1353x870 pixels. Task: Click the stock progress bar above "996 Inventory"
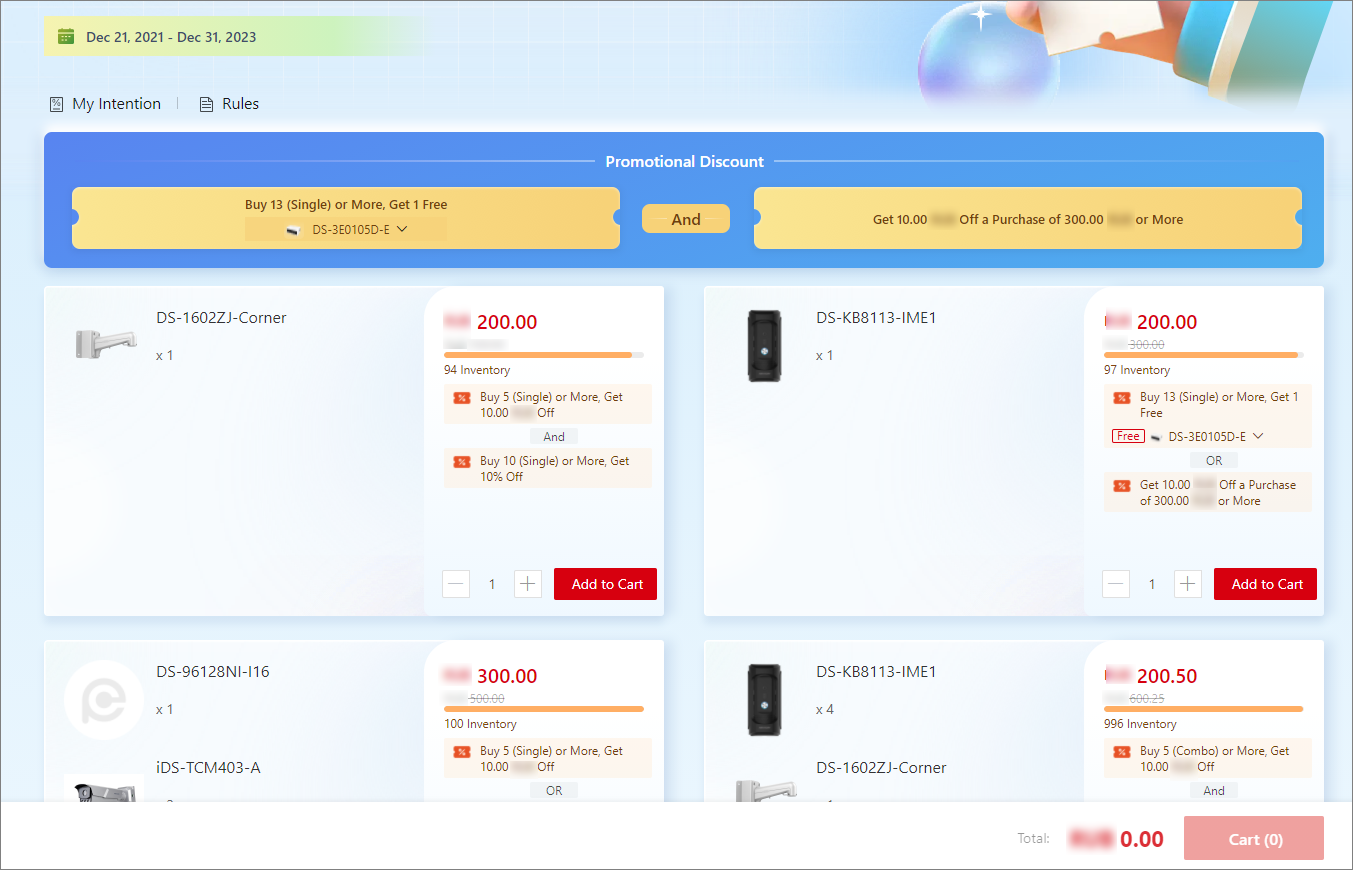[1204, 709]
